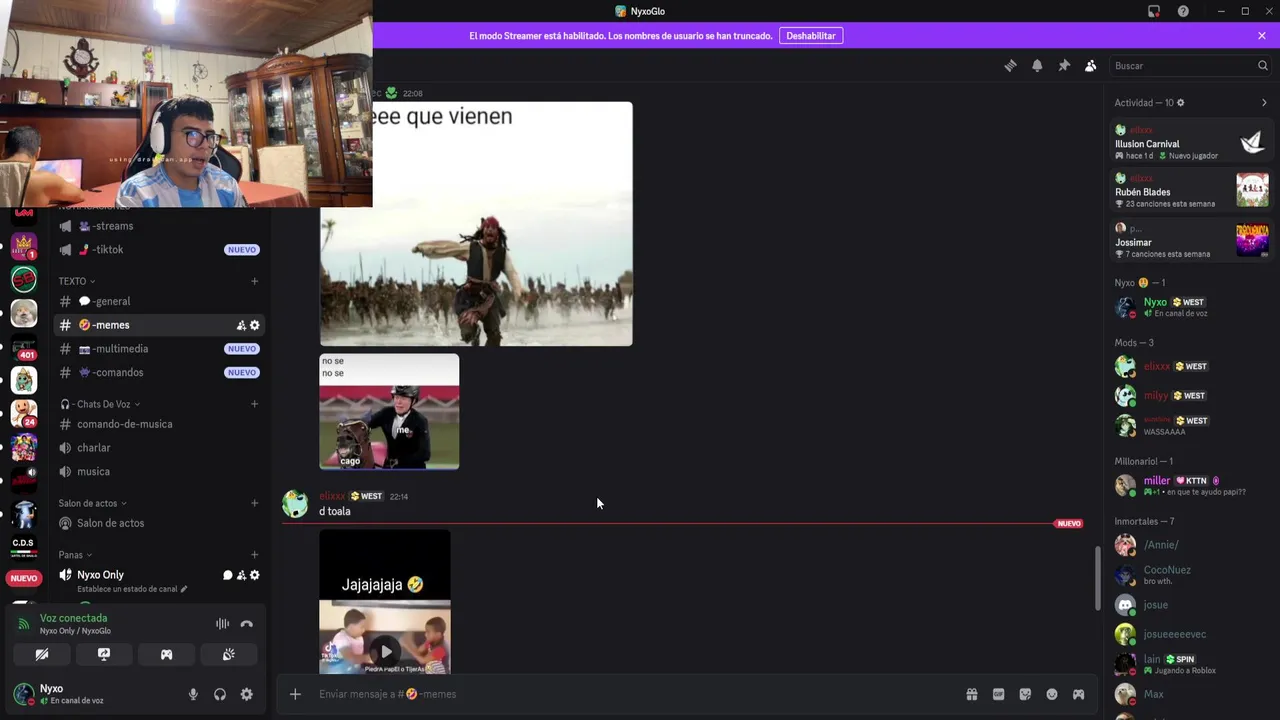
Task: Send a gift icon in message bar
Action: (x=971, y=694)
